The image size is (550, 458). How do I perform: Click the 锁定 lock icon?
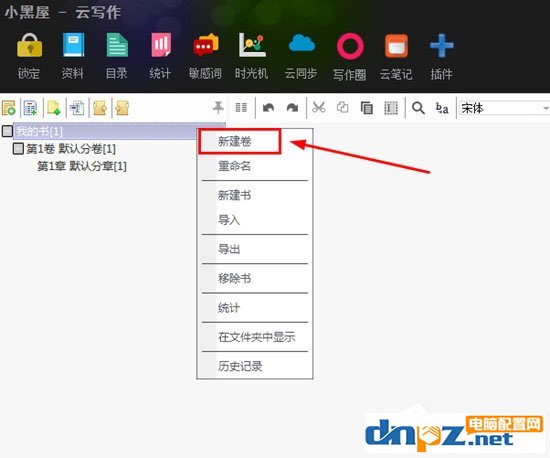(29, 45)
